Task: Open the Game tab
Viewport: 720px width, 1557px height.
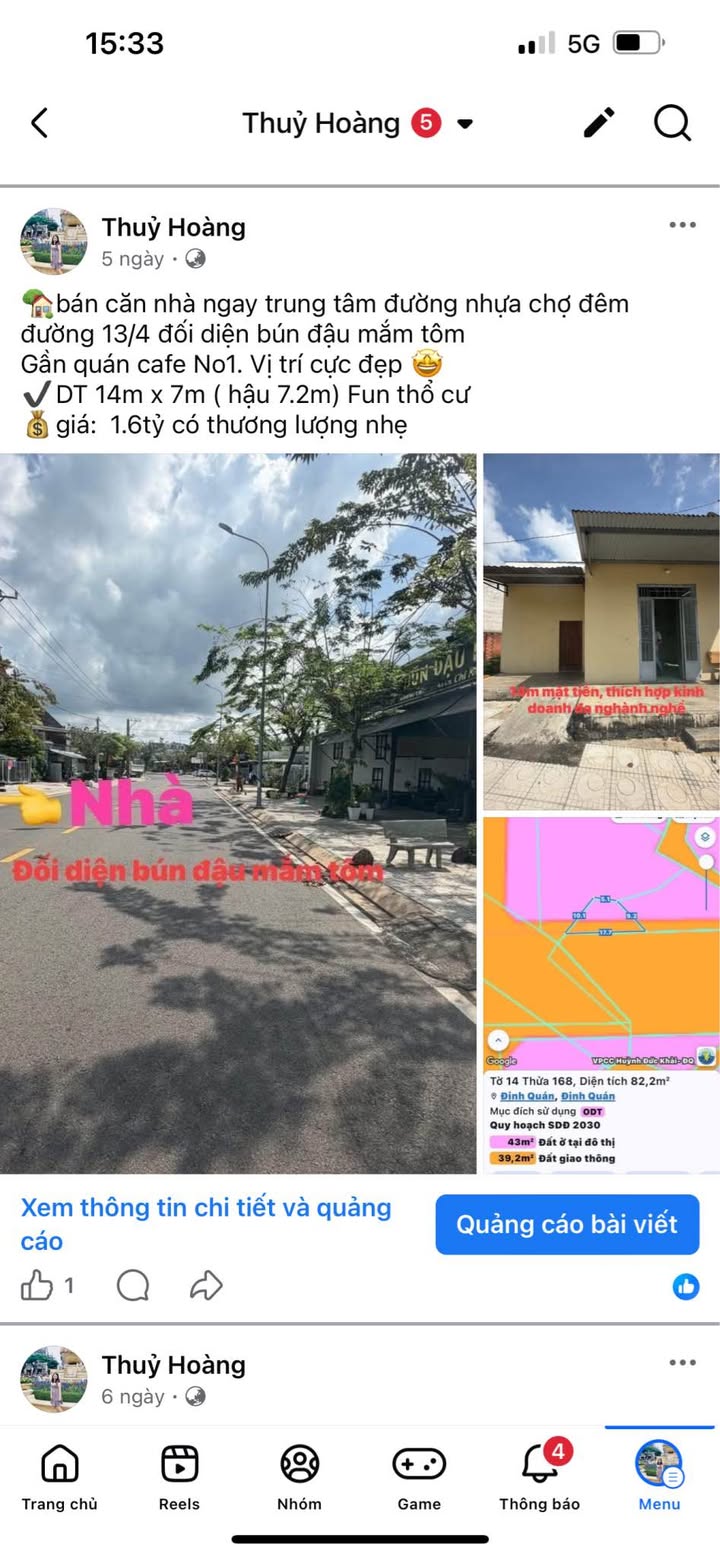Action: 419,1476
